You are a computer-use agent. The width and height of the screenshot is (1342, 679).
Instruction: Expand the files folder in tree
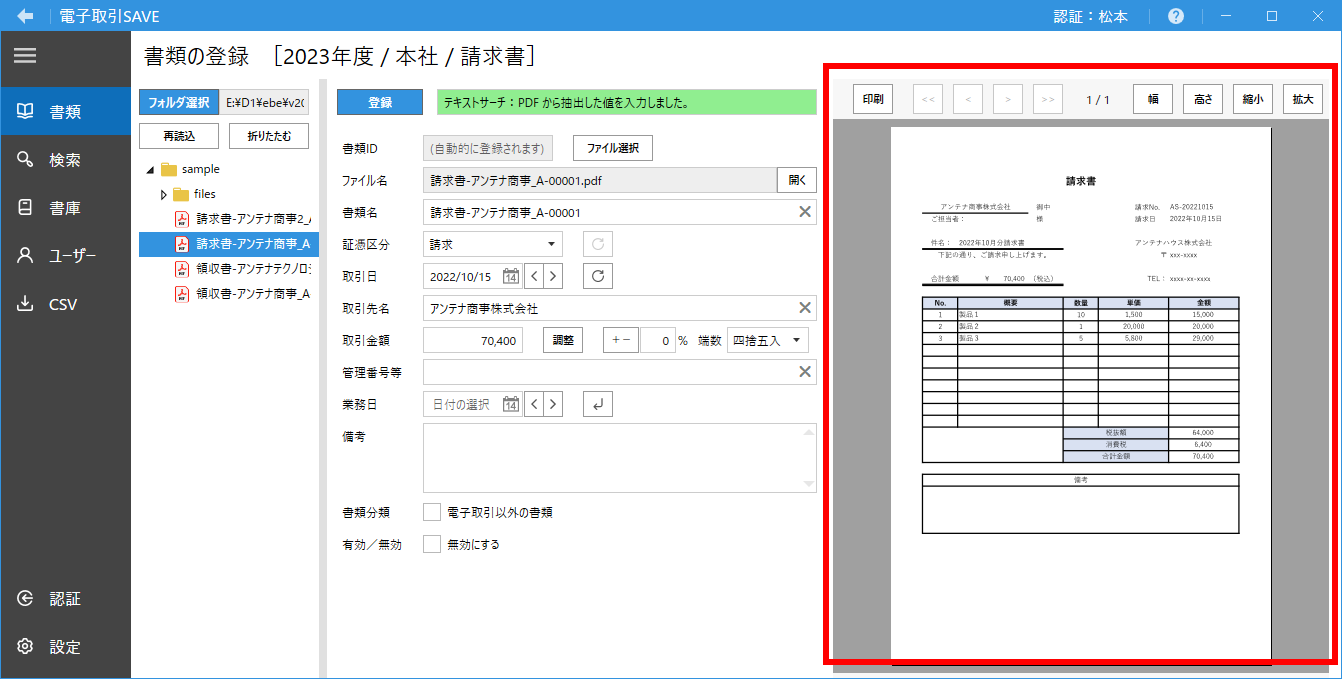(164, 194)
